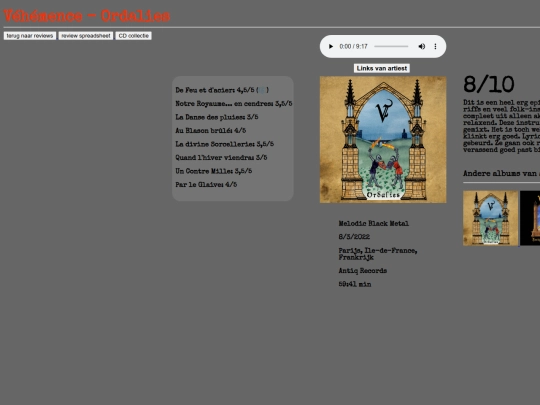Select track 'Par le Glaive: 4/5'
Image resolution: width=540 pixels, height=405 pixels.
tap(206, 185)
